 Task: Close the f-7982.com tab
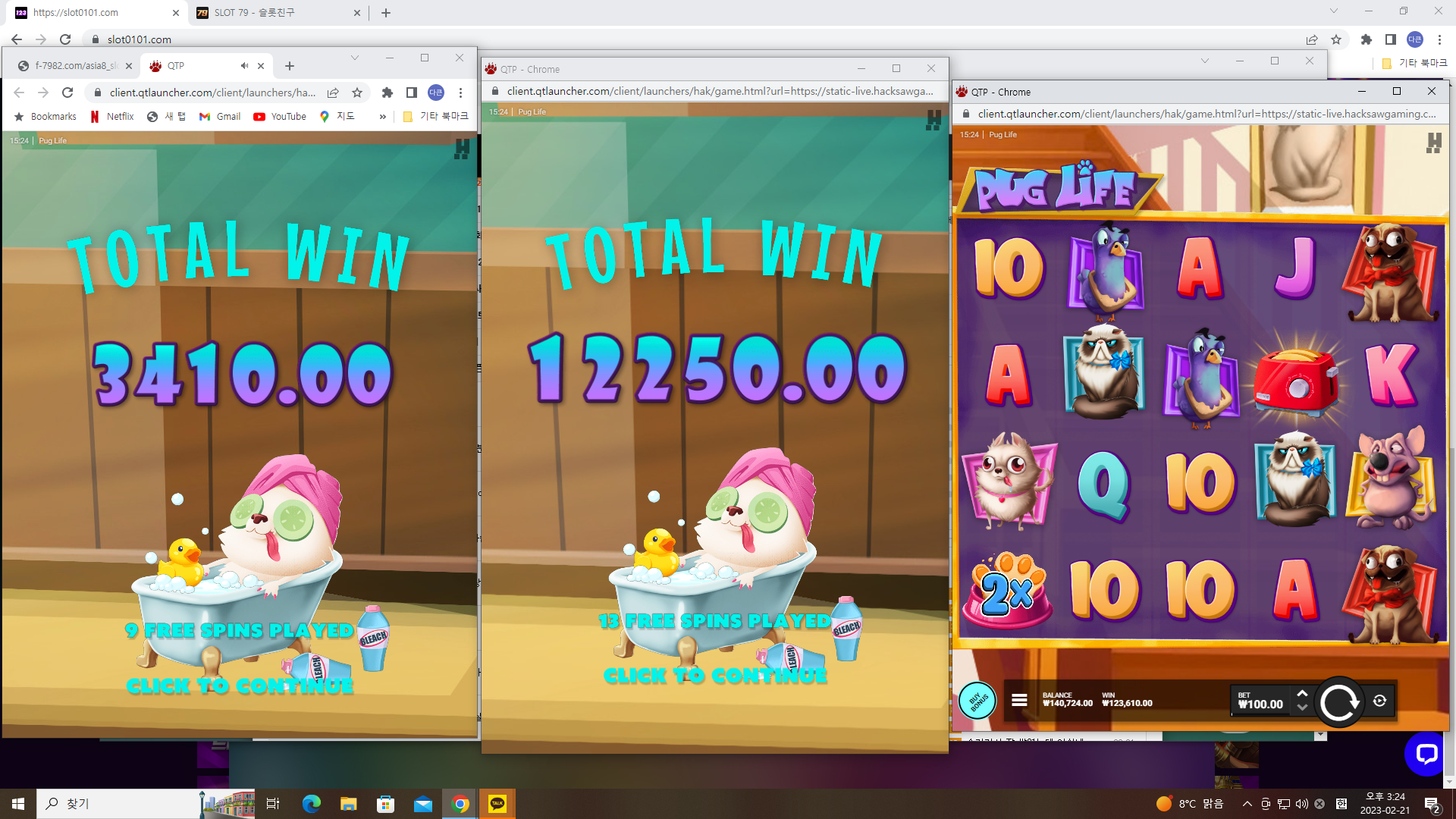(x=129, y=66)
